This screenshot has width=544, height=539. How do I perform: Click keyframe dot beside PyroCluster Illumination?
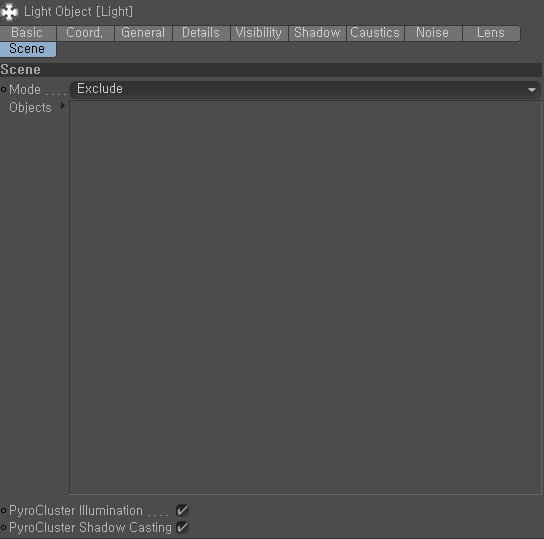click(3, 511)
